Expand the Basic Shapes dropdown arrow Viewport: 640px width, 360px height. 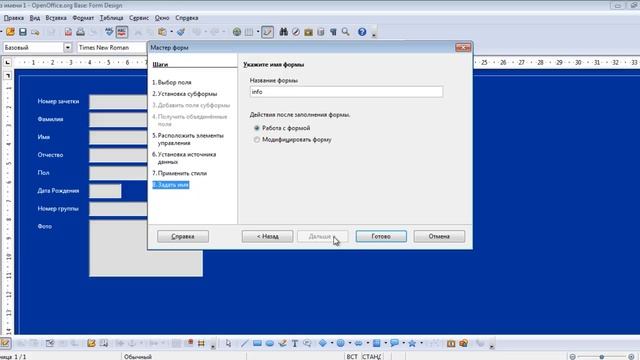(x=332, y=344)
